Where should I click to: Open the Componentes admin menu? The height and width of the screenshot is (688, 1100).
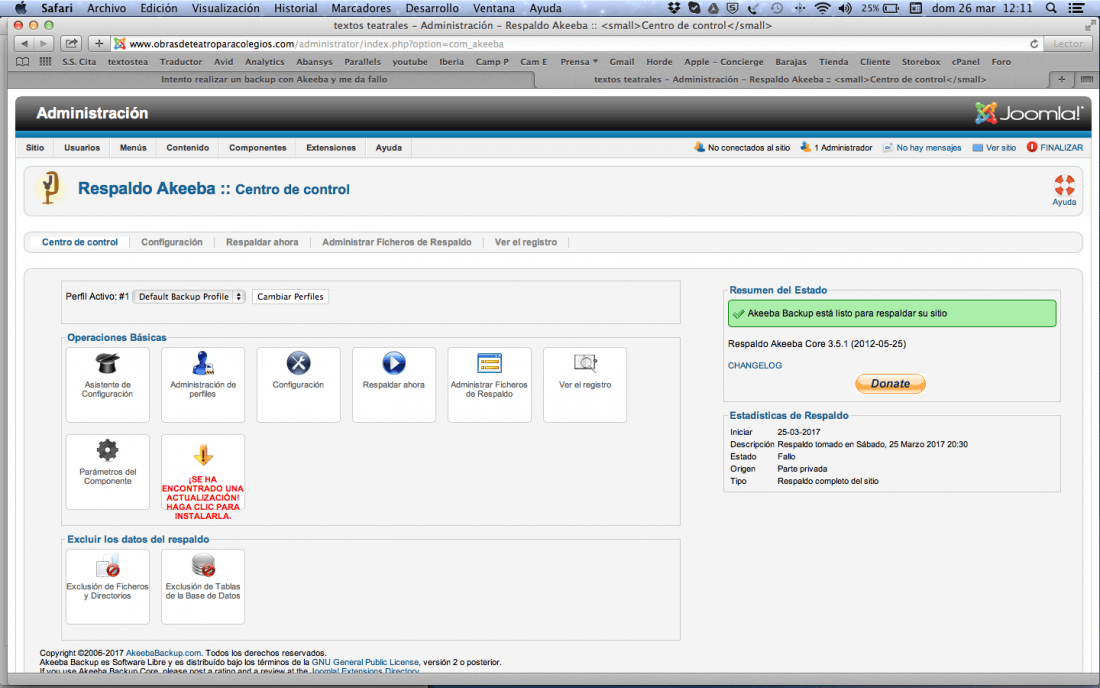click(257, 148)
